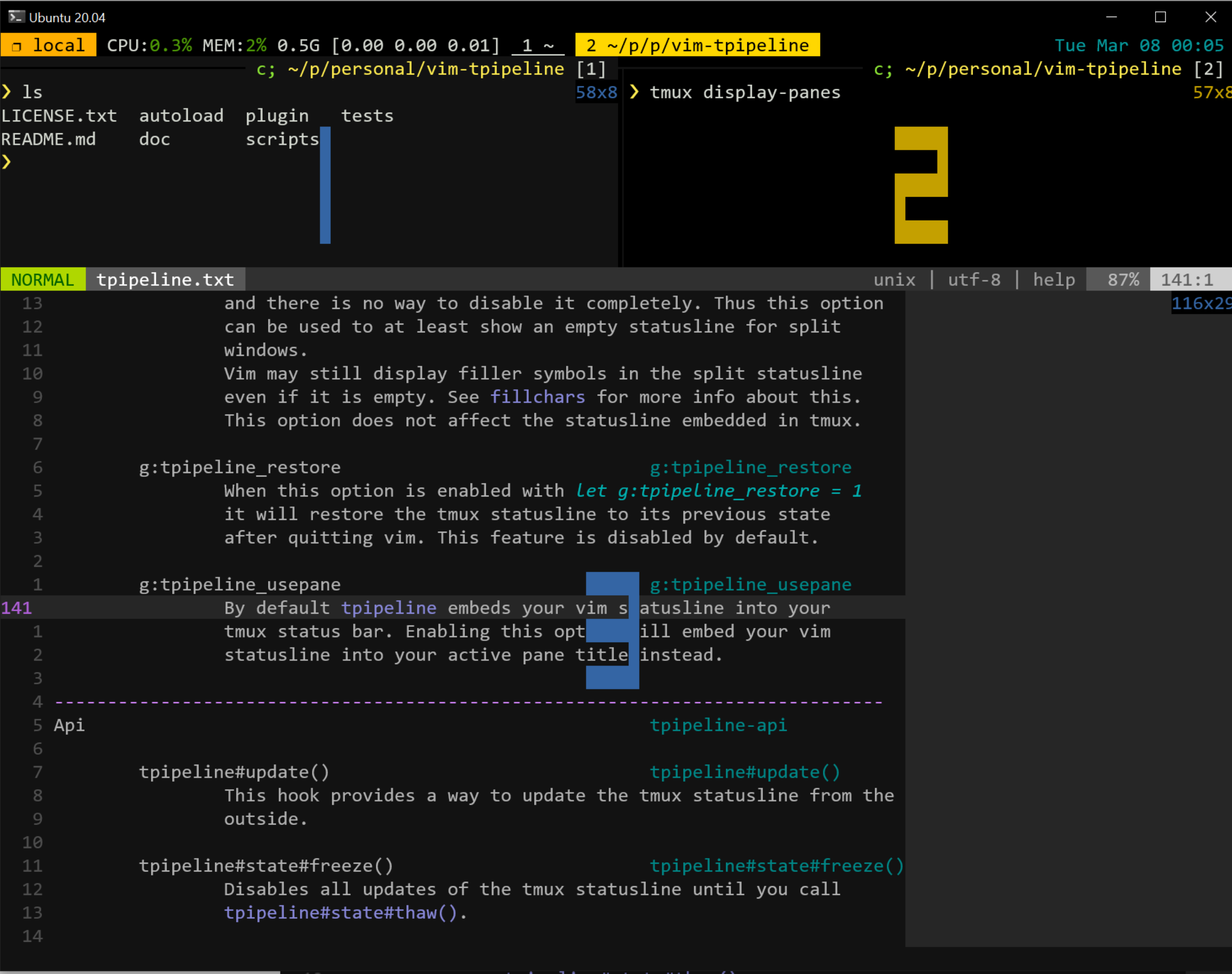Click the g:tpipeline_restore help tag
1232x974 pixels.
click(750, 467)
